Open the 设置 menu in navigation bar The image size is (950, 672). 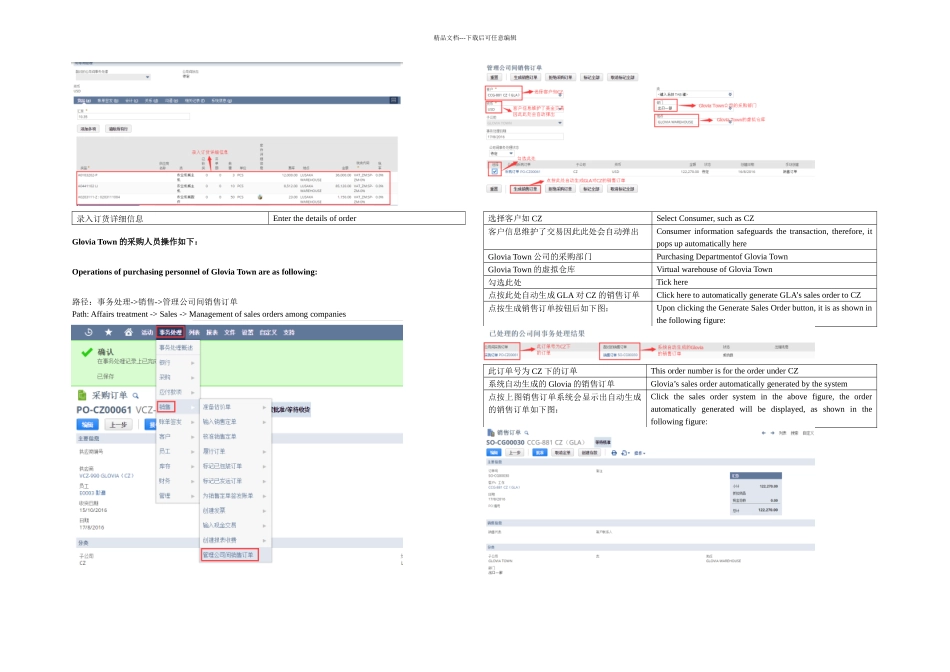[x=247, y=333]
